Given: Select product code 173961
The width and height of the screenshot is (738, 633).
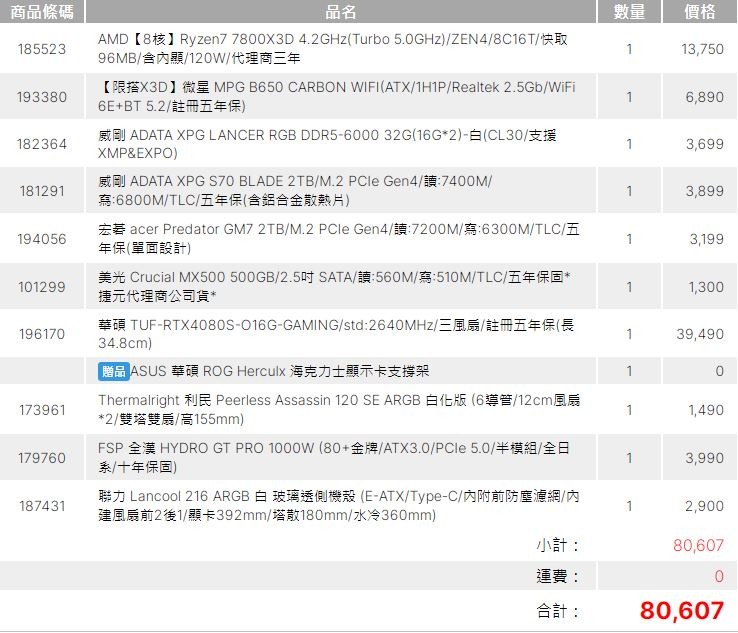Looking at the screenshot, I should pos(42,410).
